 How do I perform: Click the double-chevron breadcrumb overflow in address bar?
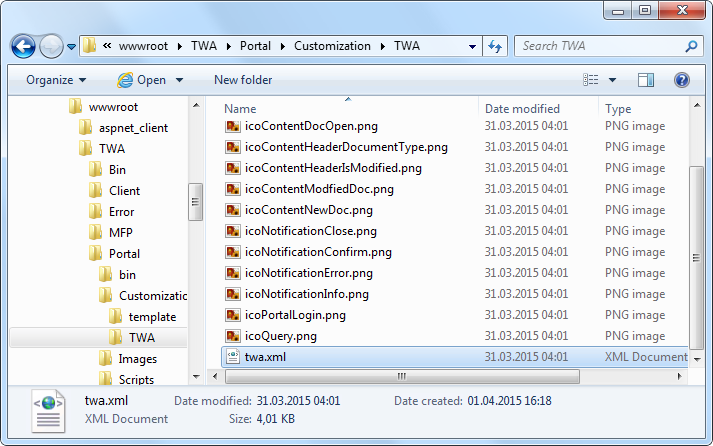(107, 45)
